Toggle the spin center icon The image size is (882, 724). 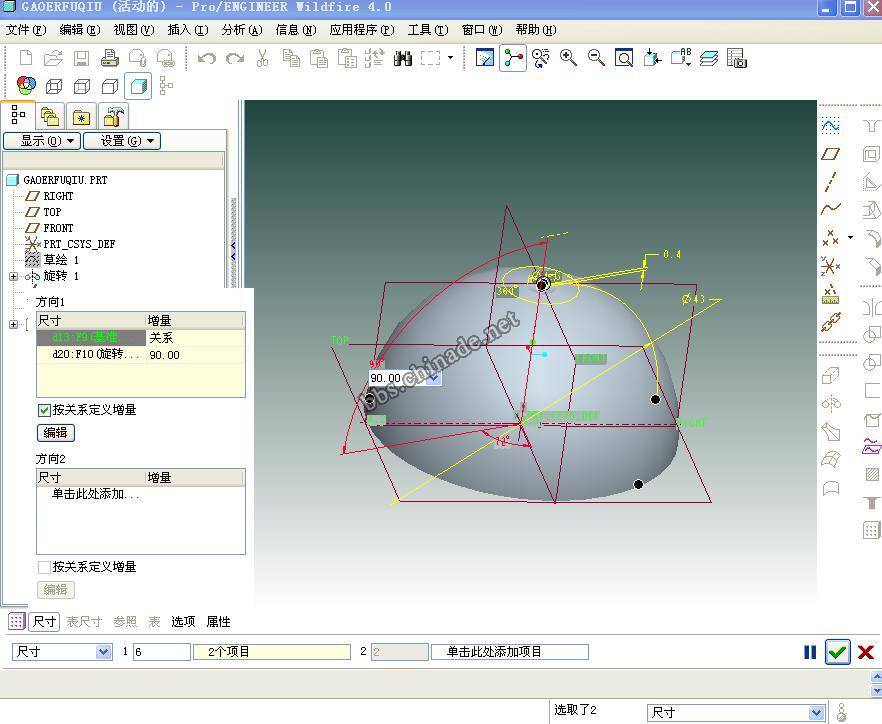512,57
